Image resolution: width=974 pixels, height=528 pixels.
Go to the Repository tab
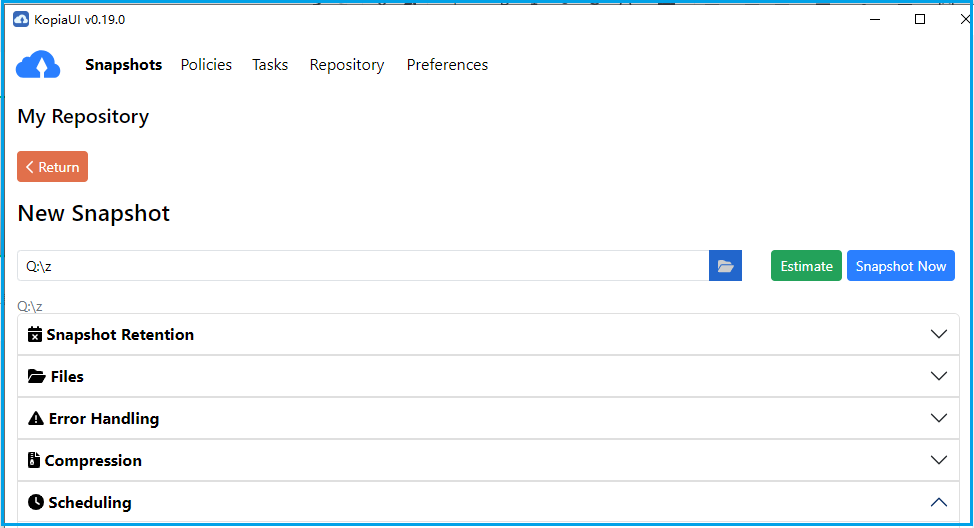[x=347, y=65]
